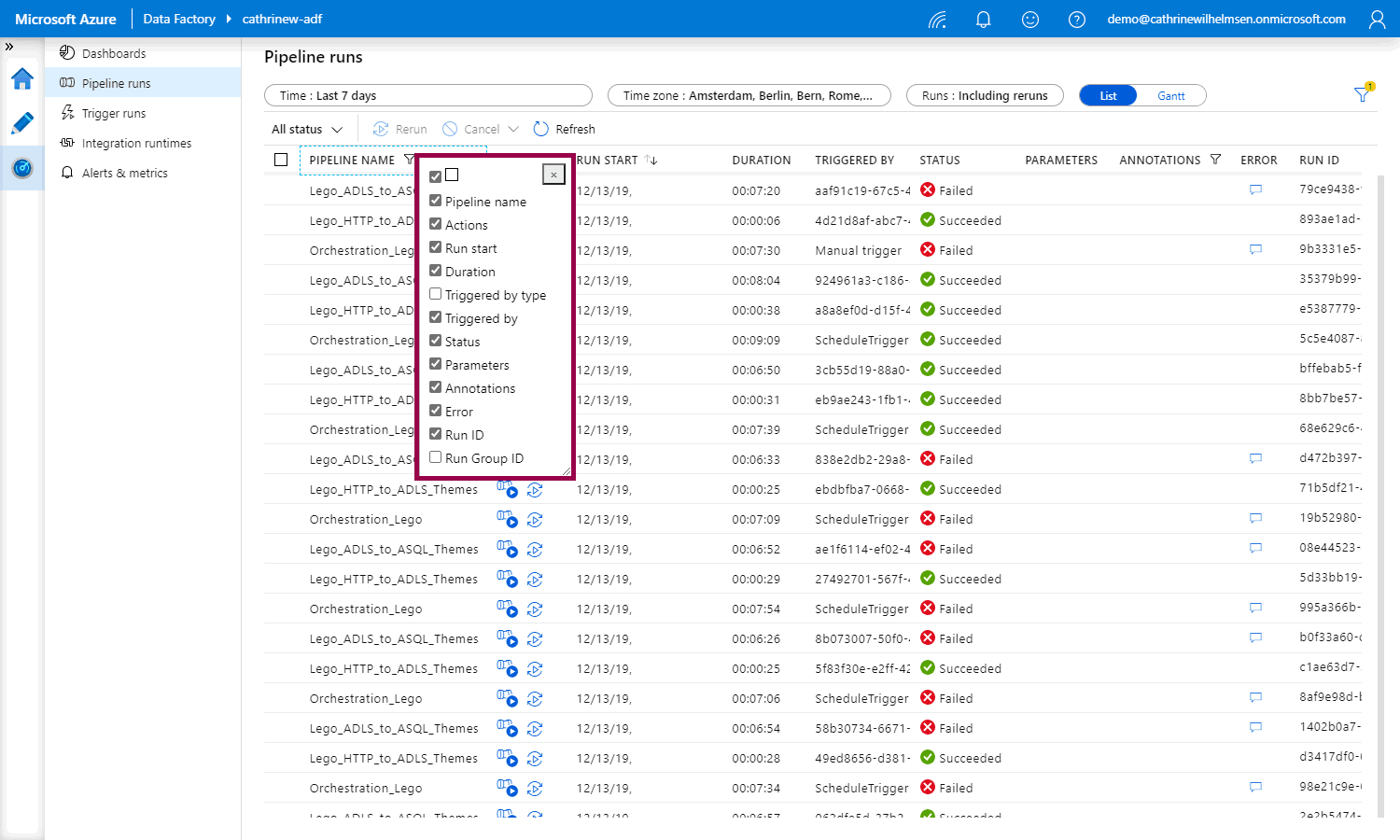Expand the All status dropdown
This screenshot has height=840, width=1400.
307,130
